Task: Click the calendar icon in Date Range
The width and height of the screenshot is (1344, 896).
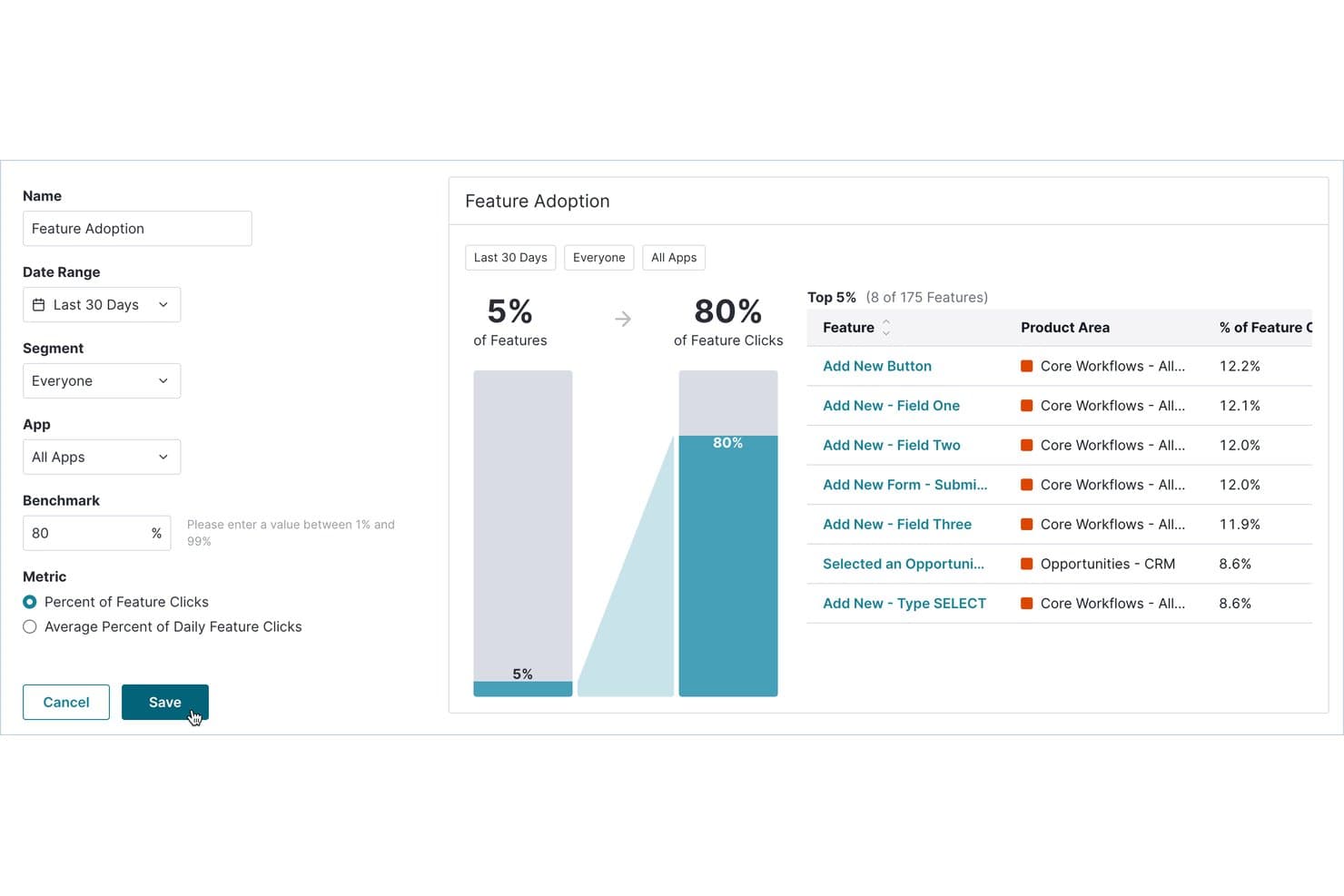Action: point(38,305)
